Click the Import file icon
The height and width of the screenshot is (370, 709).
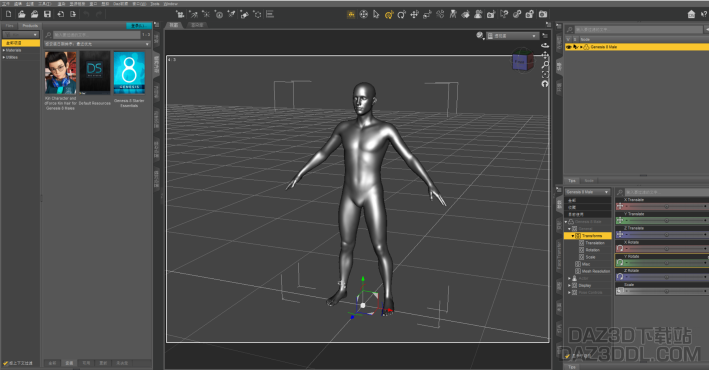click(60, 14)
